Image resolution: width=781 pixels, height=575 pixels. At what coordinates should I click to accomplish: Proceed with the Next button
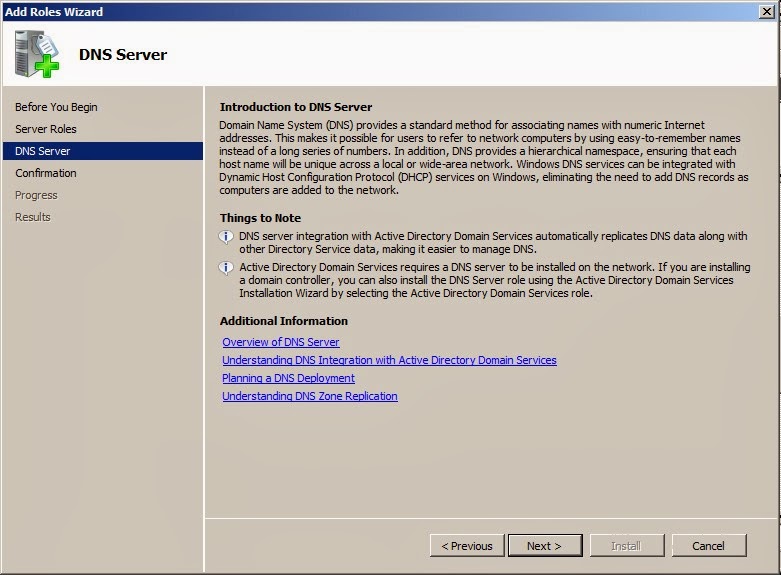(x=545, y=546)
